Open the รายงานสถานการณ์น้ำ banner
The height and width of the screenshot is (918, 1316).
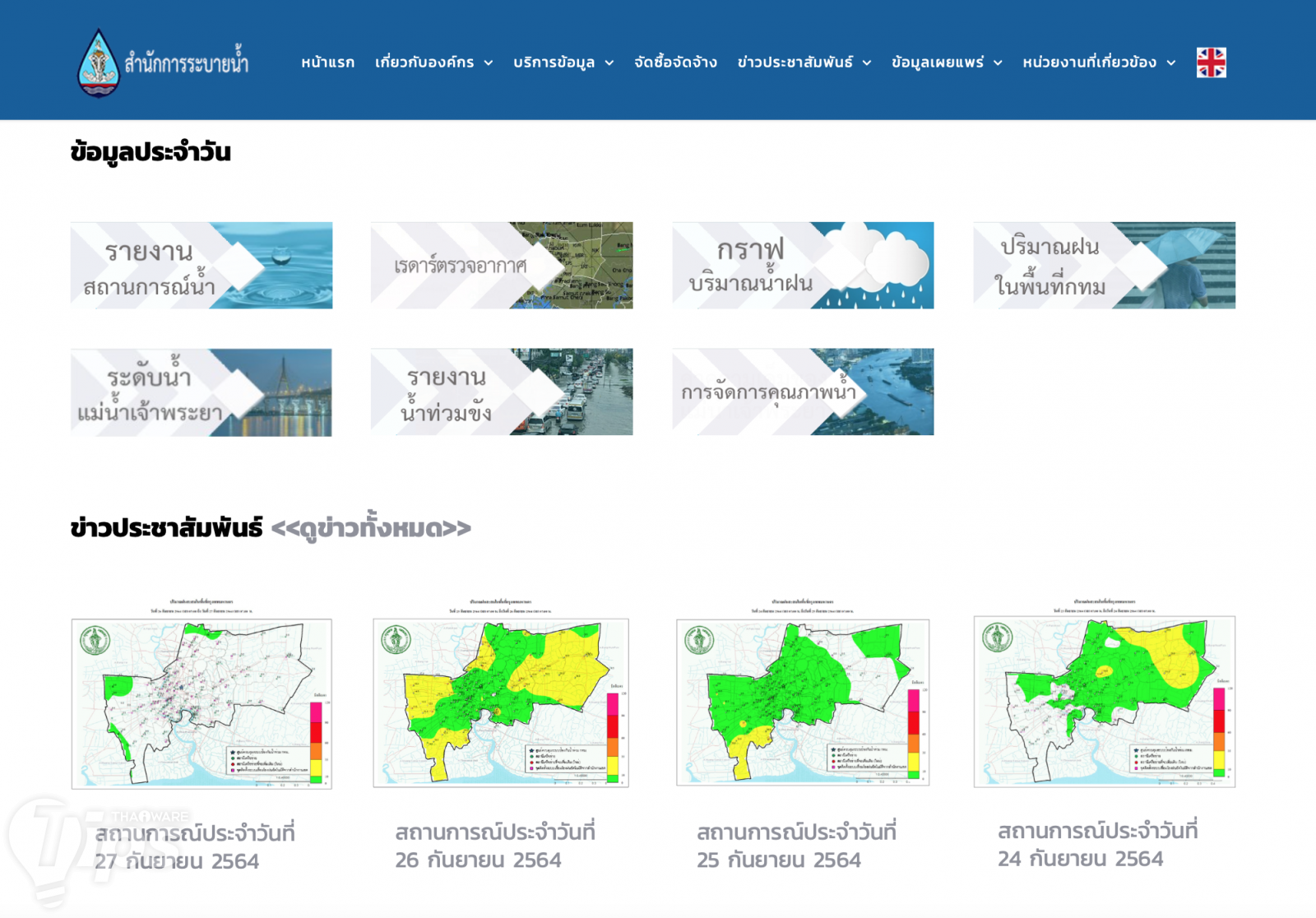(202, 266)
